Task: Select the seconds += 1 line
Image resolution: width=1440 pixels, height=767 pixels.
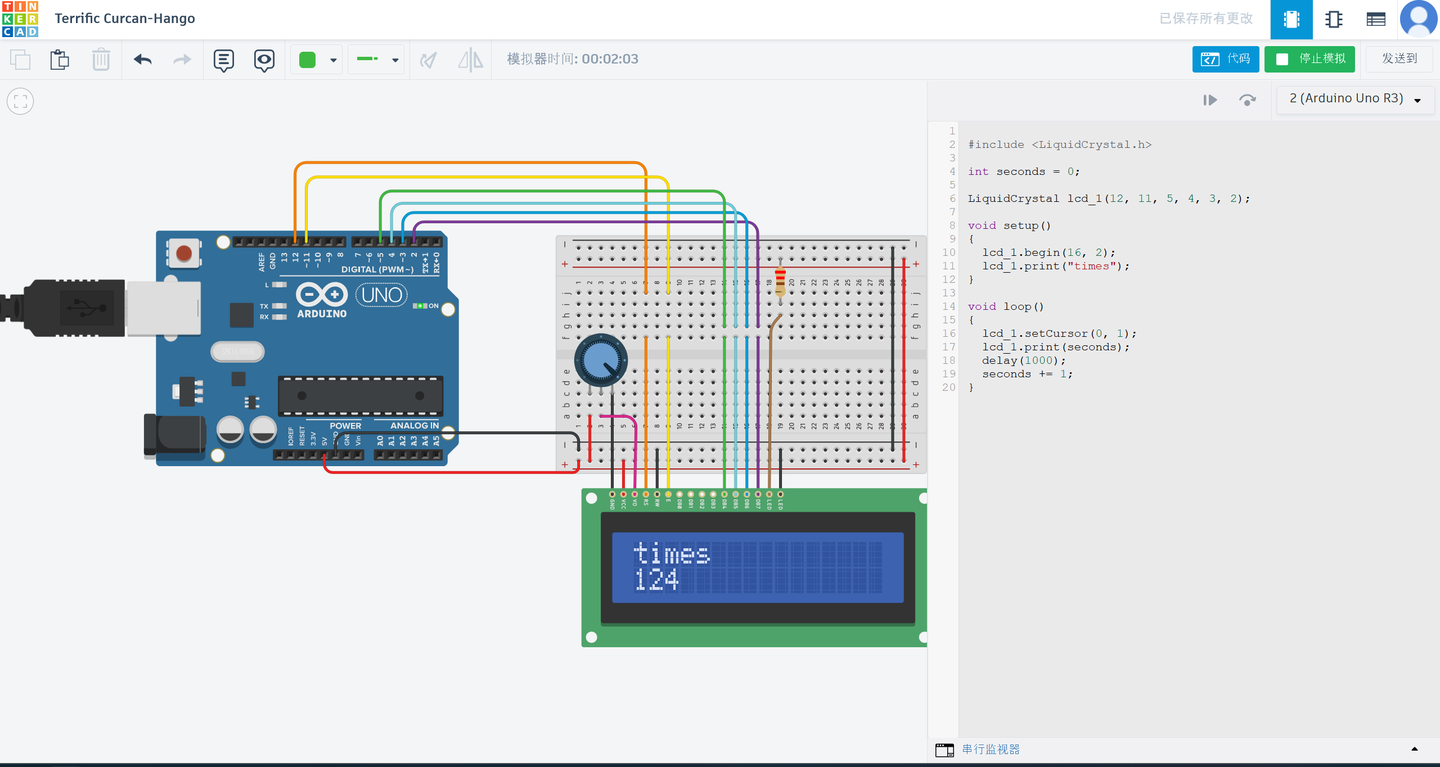Action: pyautogui.click(x=1027, y=375)
